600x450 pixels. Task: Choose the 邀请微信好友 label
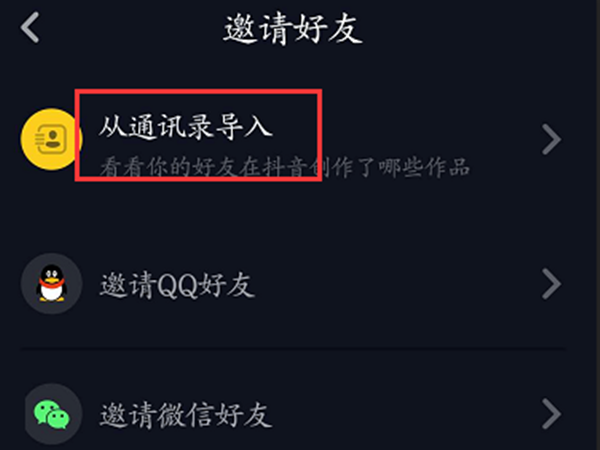pyautogui.click(x=186, y=415)
